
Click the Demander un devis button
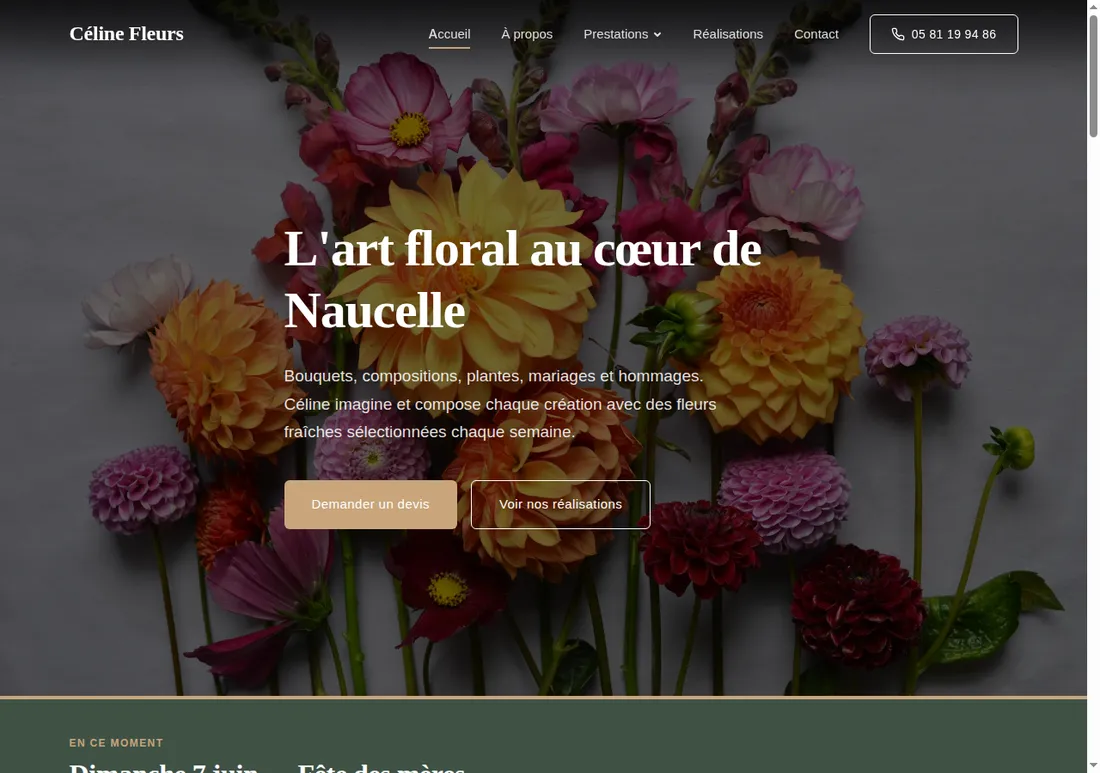click(x=370, y=504)
